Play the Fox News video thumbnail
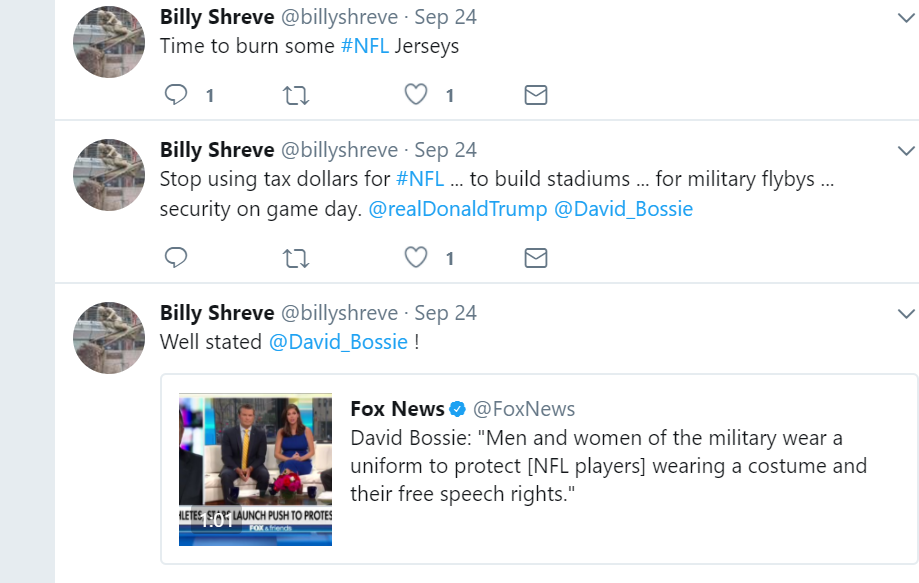The width and height of the screenshot is (919, 583). click(x=255, y=469)
